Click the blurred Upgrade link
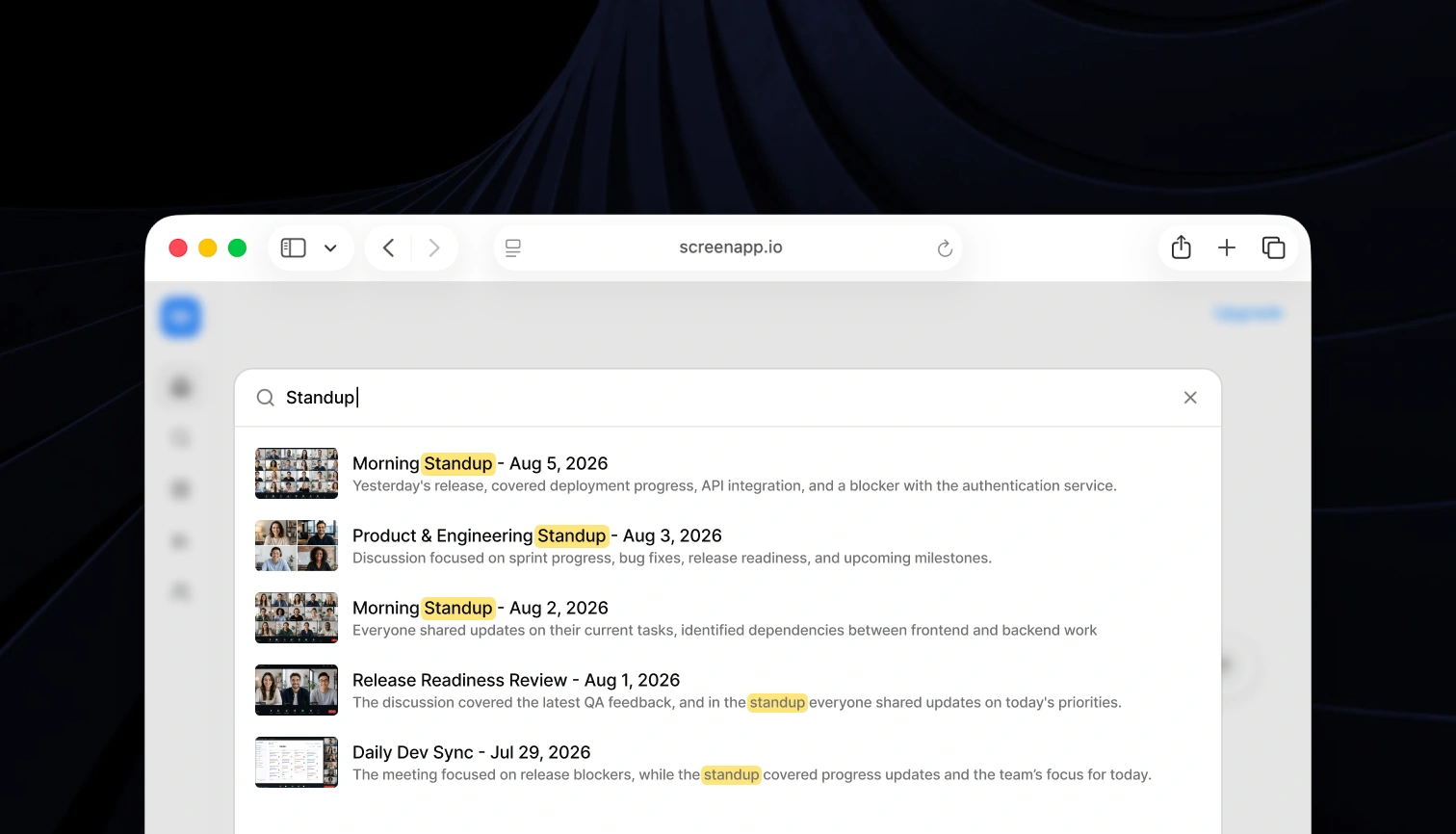Screen dimensions: 1456x834 1248,314
